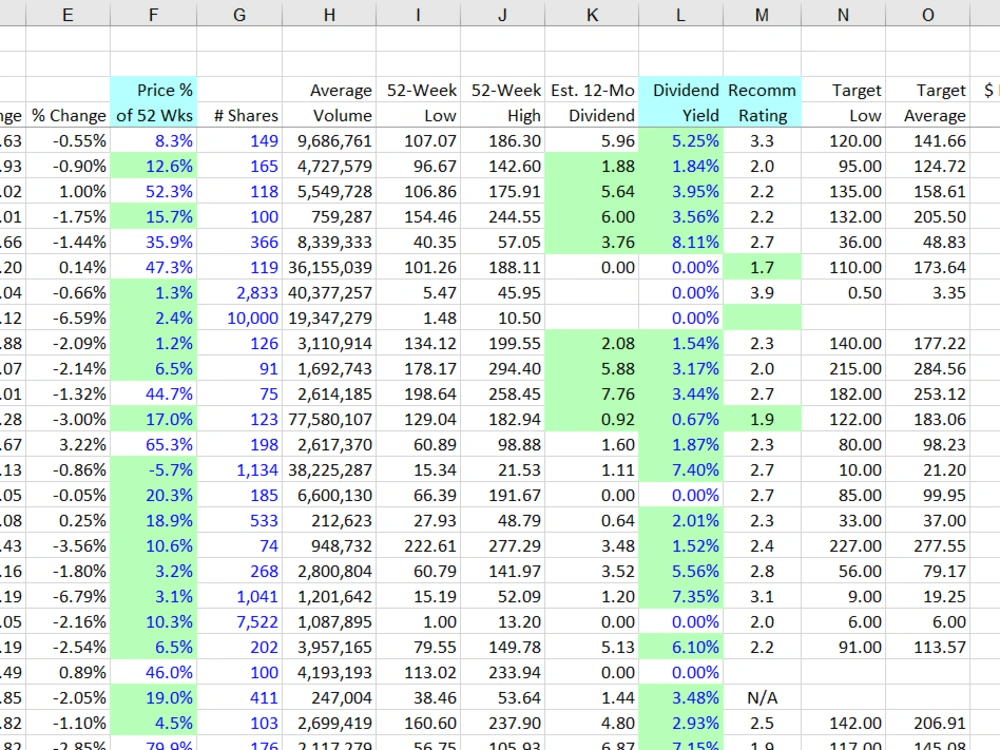Select column J header
The height and width of the screenshot is (750, 1000).
pos(503,15)
